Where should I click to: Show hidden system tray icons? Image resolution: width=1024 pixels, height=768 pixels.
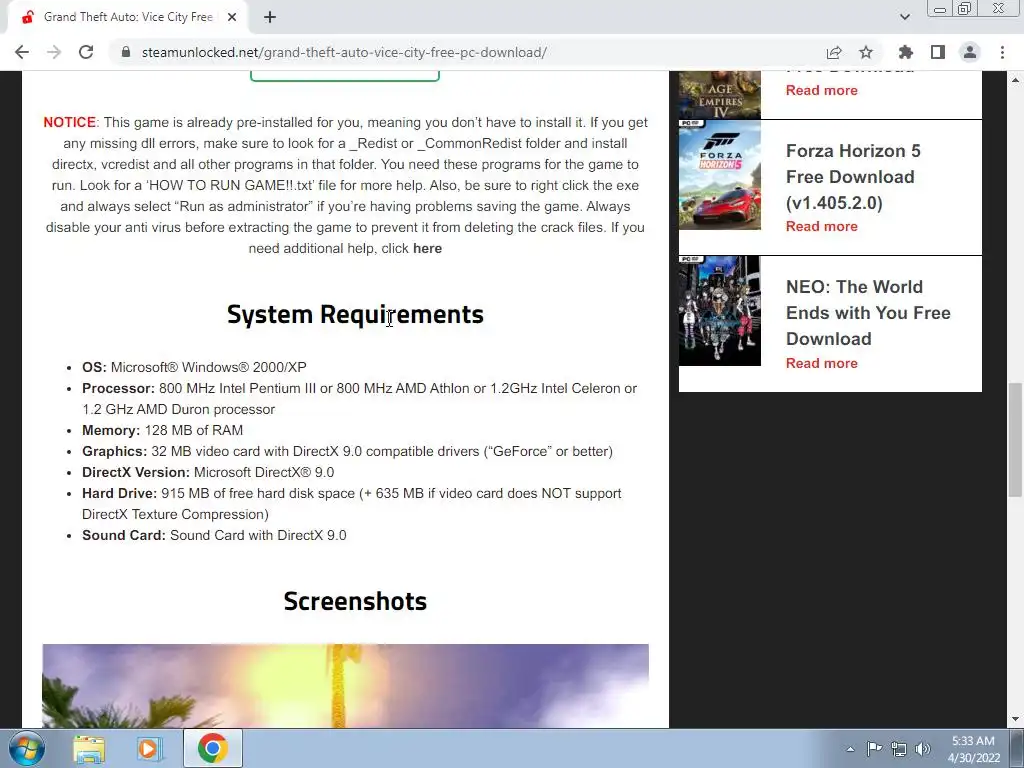850,749
